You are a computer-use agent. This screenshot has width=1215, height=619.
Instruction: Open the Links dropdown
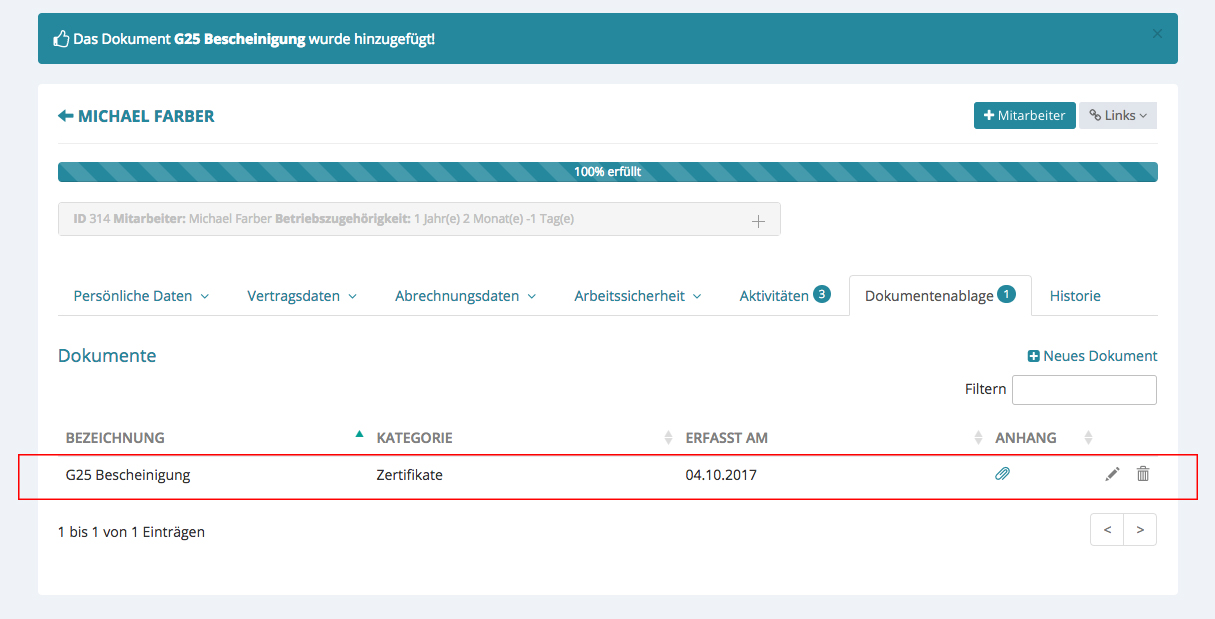(x=1117, y=116)
